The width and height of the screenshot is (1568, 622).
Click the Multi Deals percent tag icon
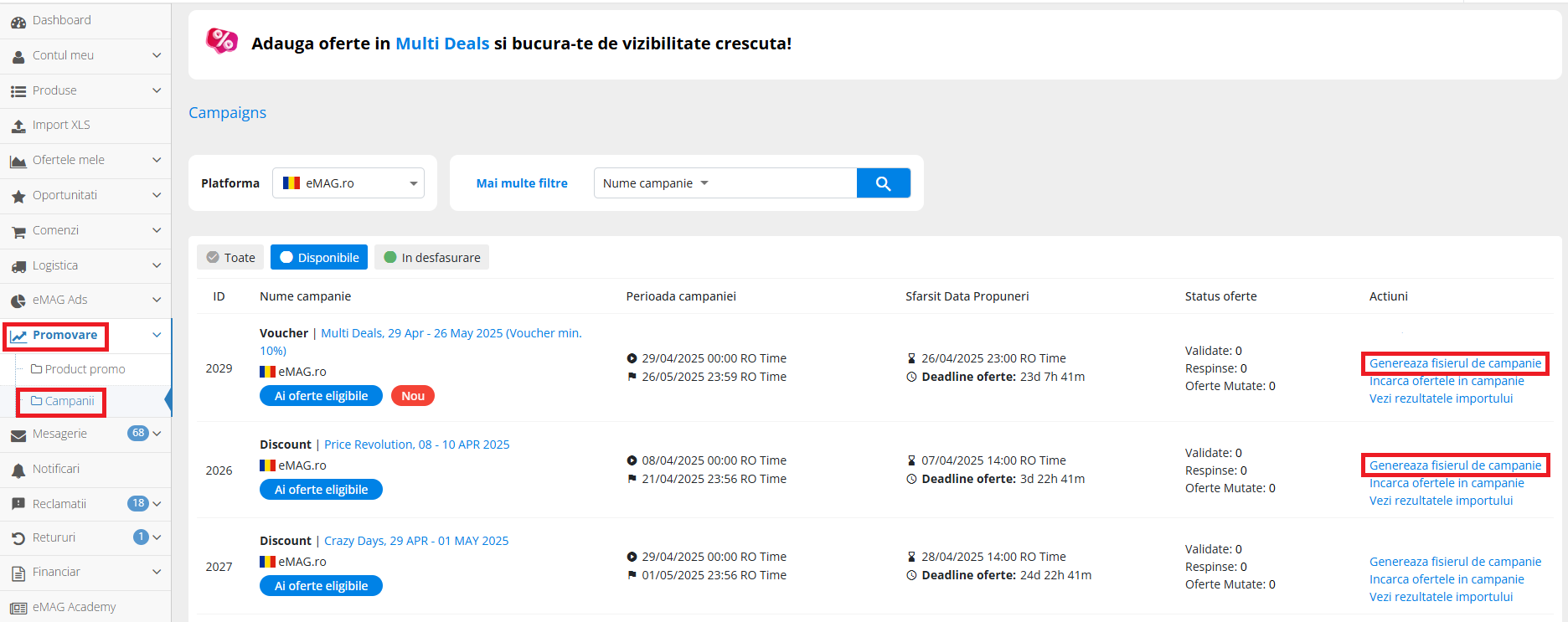(222, 40)
